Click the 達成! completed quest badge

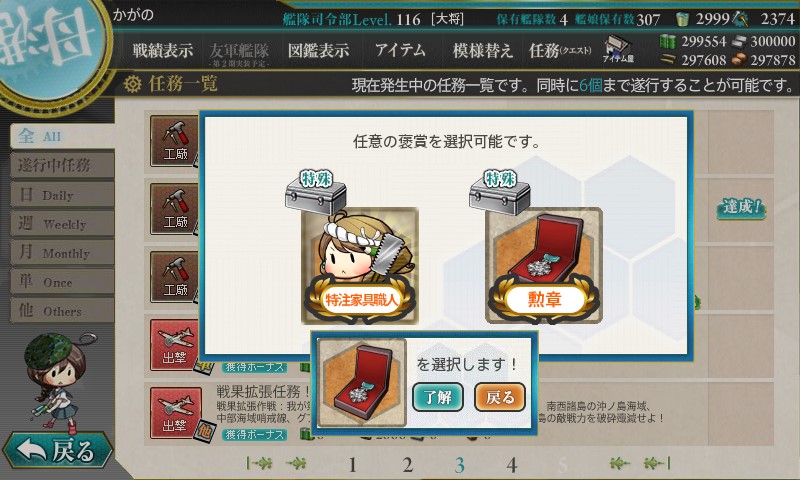[741, 207]
